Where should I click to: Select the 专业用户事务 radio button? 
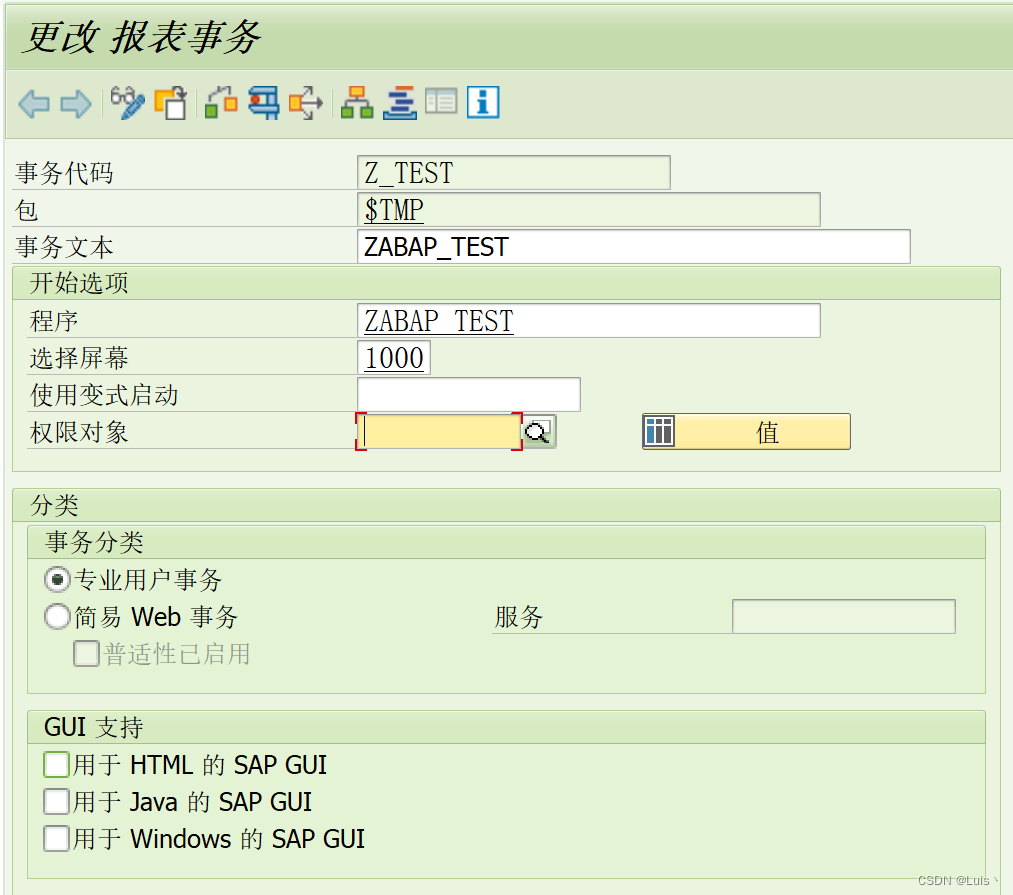coord(57,579)
